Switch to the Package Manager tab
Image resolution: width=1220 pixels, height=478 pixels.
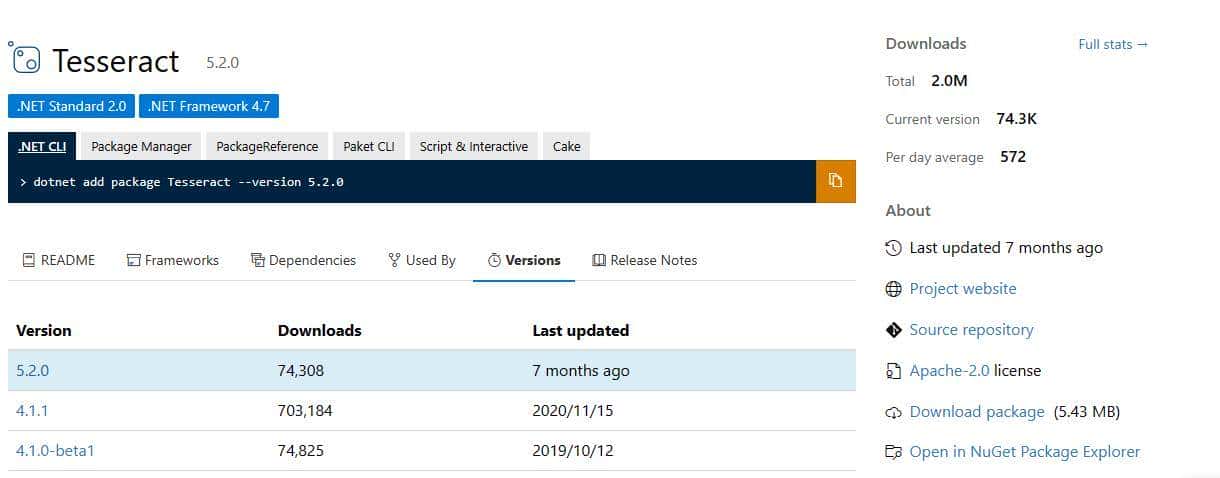click(141, 146)
